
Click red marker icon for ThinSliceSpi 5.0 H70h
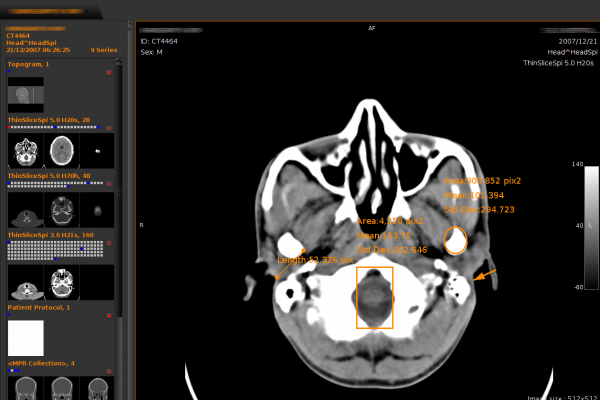[108, 184]
